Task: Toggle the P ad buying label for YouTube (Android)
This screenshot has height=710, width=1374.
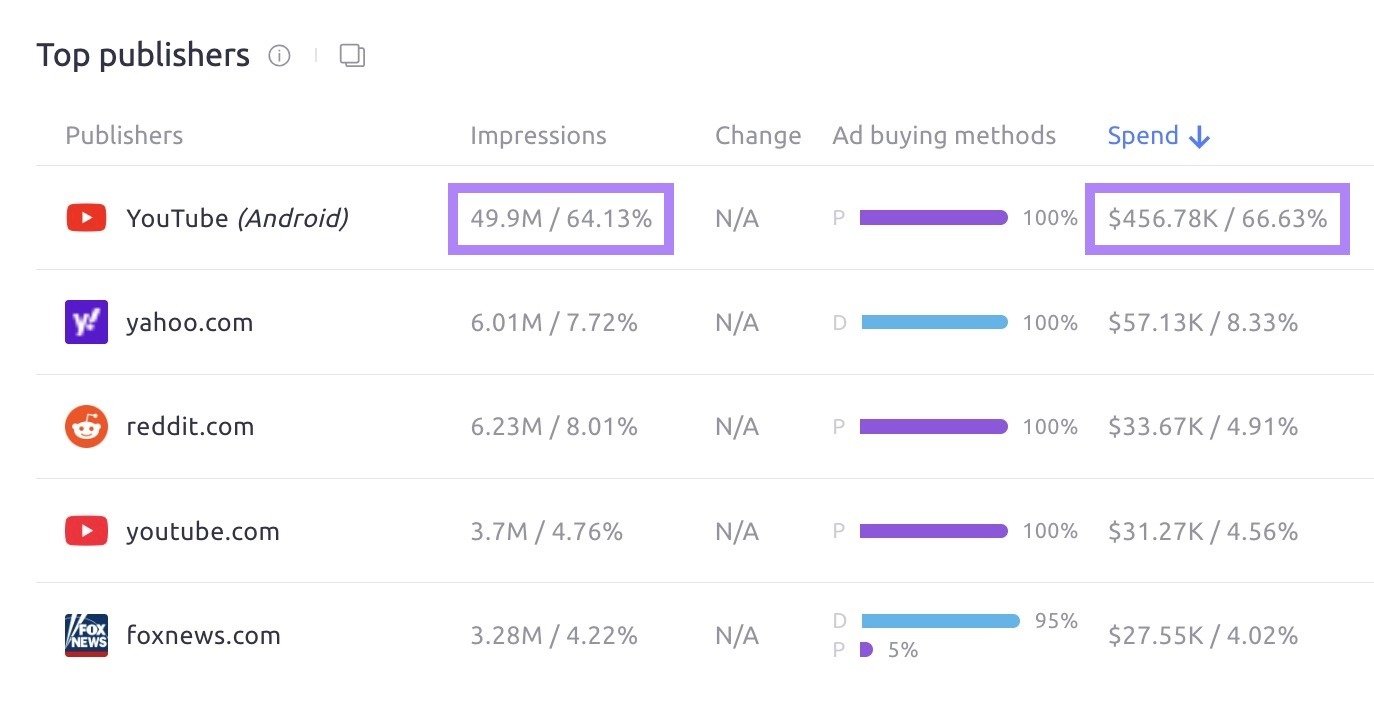Action: [x=840, y=217]
